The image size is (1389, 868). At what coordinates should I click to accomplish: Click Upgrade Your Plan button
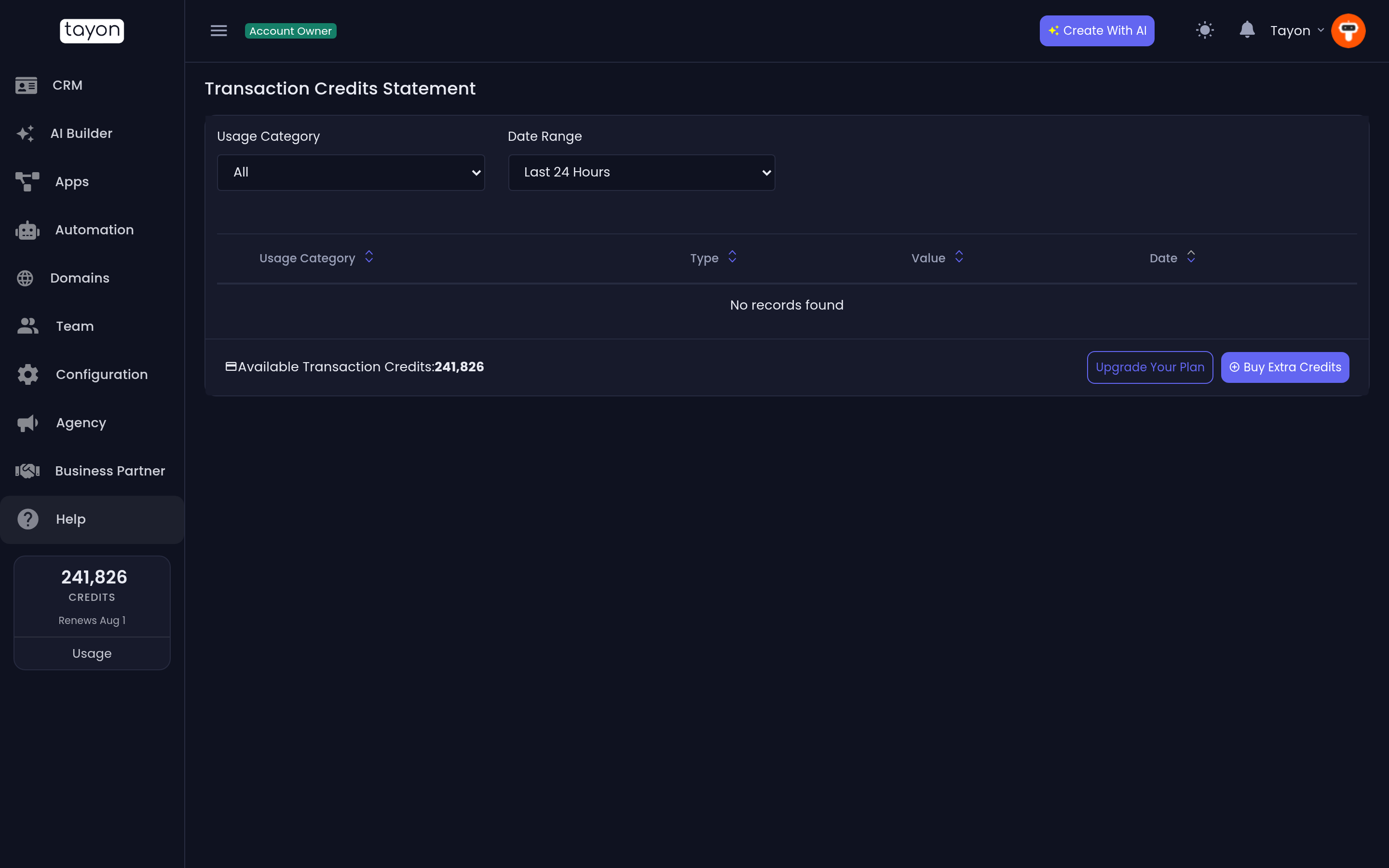1150,367
